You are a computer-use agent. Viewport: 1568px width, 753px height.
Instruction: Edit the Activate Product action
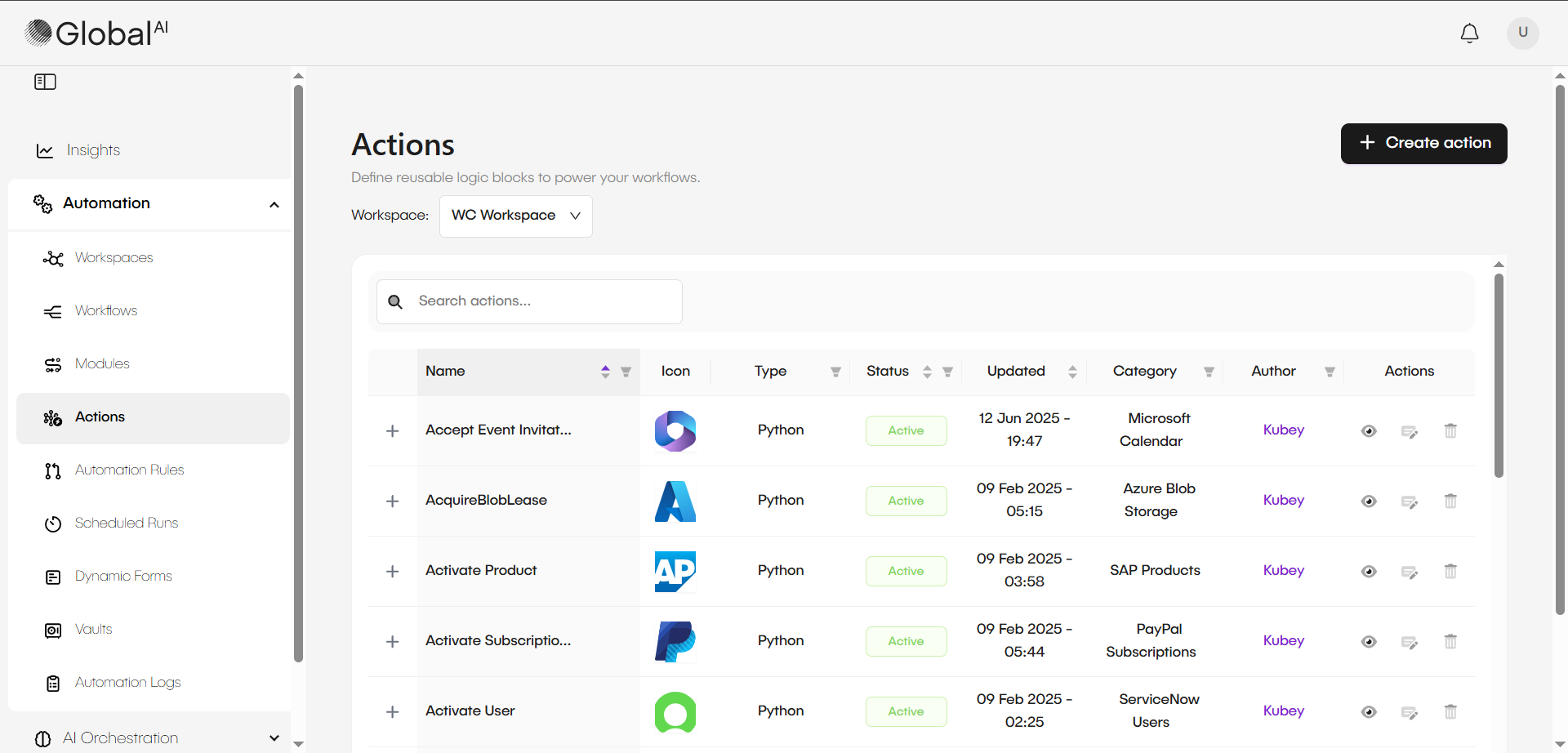(1409, 572)
